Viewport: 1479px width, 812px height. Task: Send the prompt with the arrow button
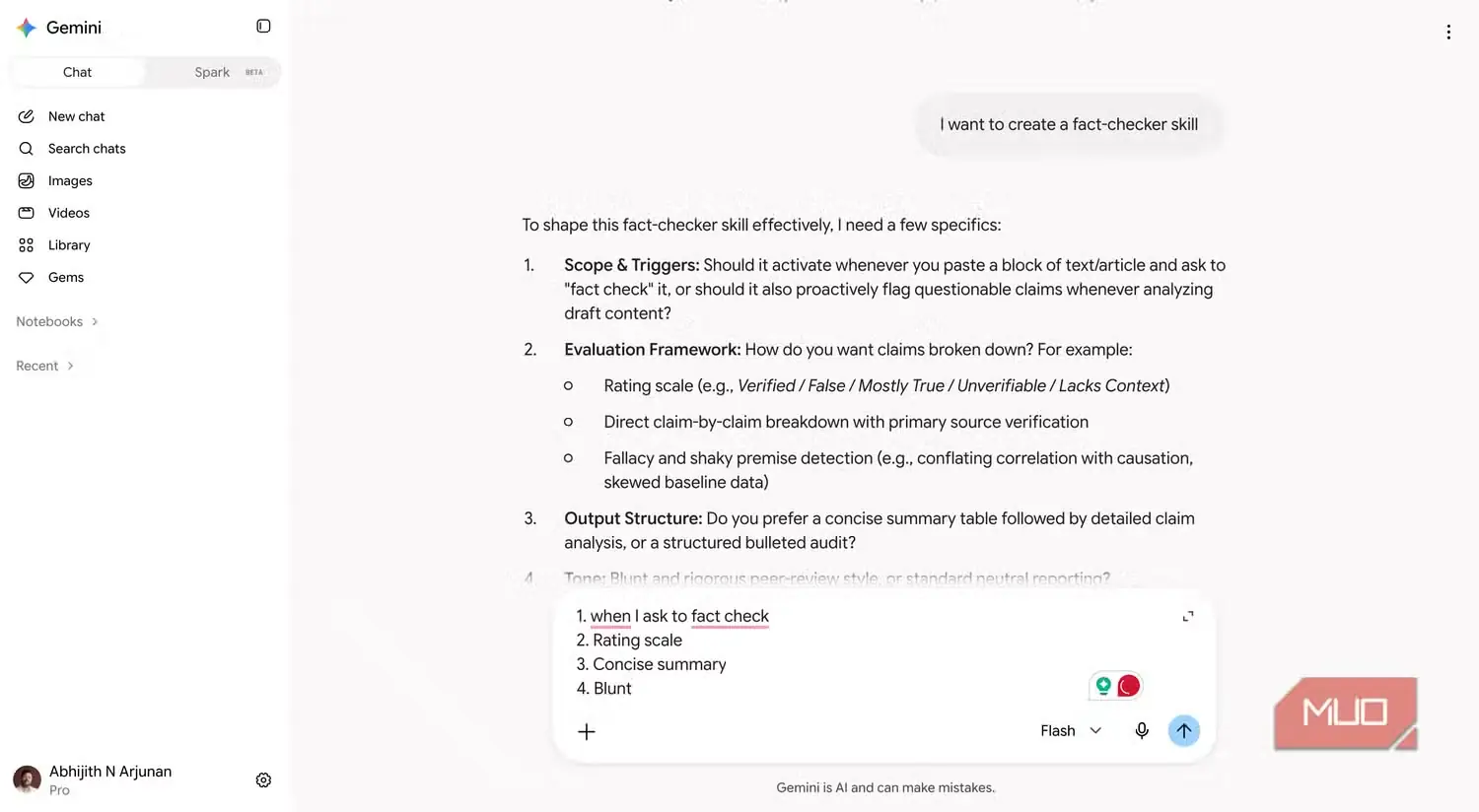[x=1184, y=731]
